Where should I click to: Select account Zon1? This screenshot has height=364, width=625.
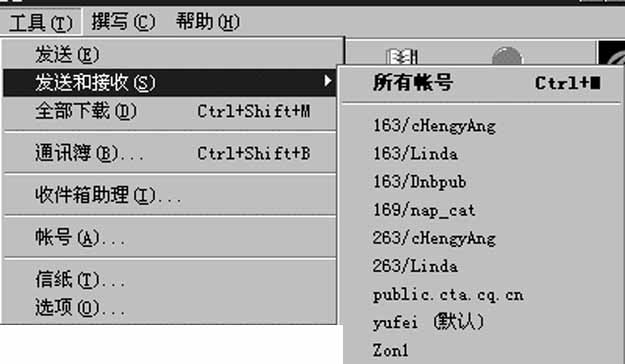(x=481, y=350)
